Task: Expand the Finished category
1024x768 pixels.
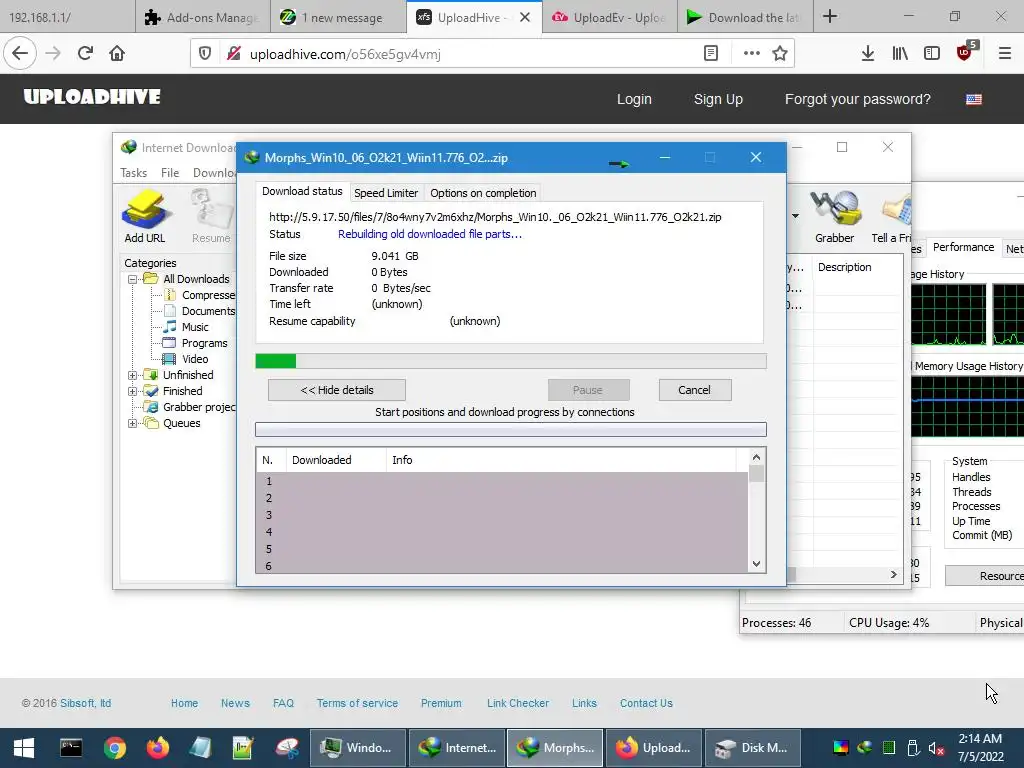Action: point(133,391)
